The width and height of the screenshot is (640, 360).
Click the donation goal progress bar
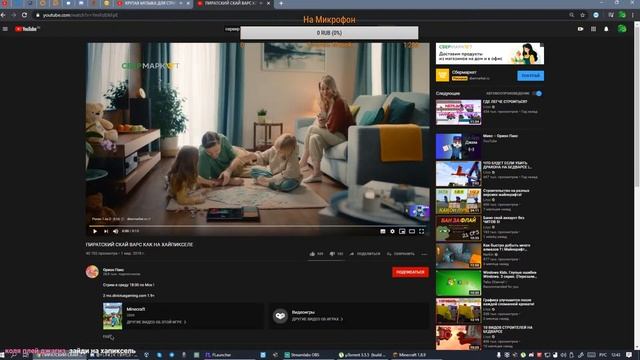click(329, 33)
